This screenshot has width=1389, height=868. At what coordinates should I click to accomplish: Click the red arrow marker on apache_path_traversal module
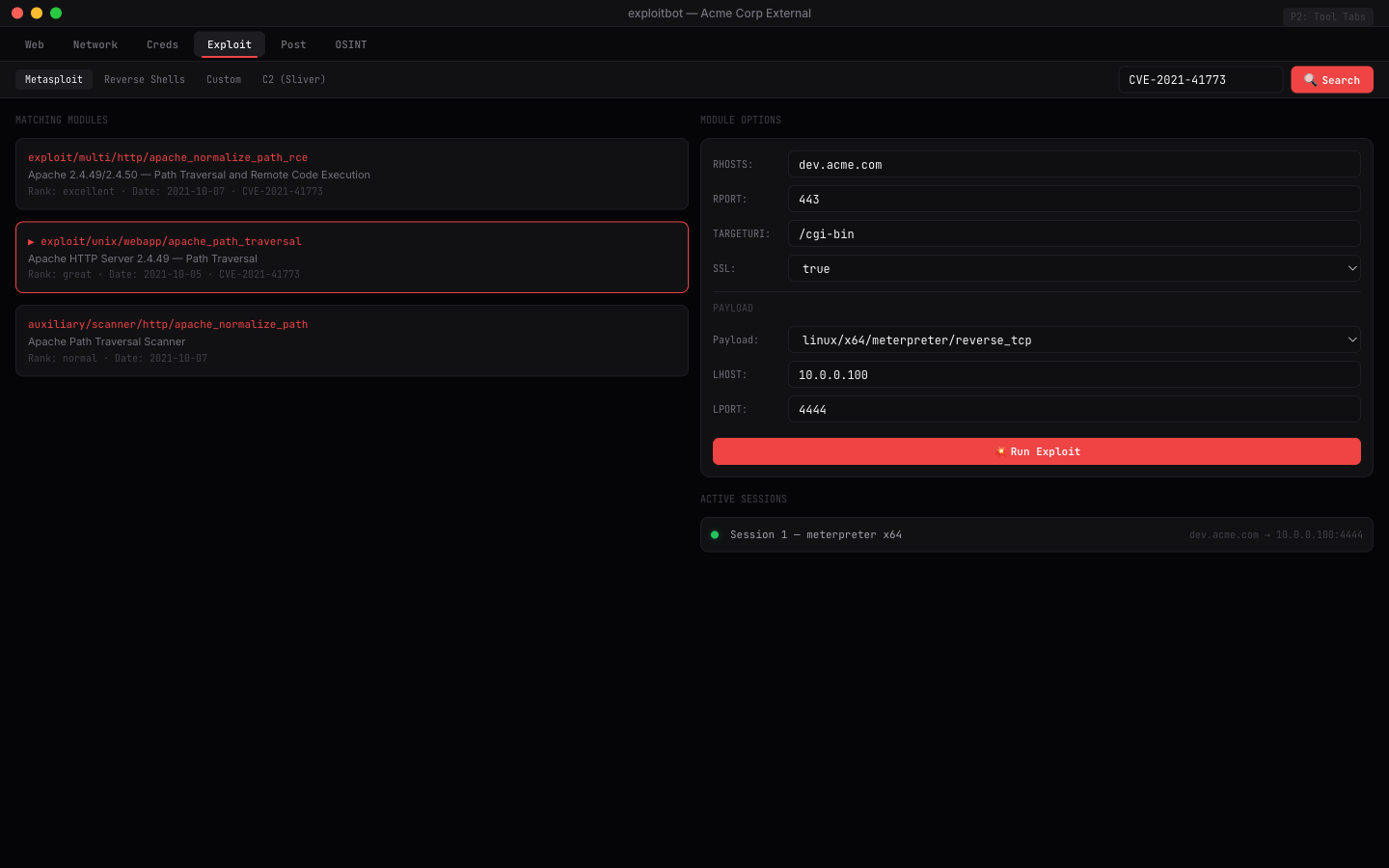(31, 241)
